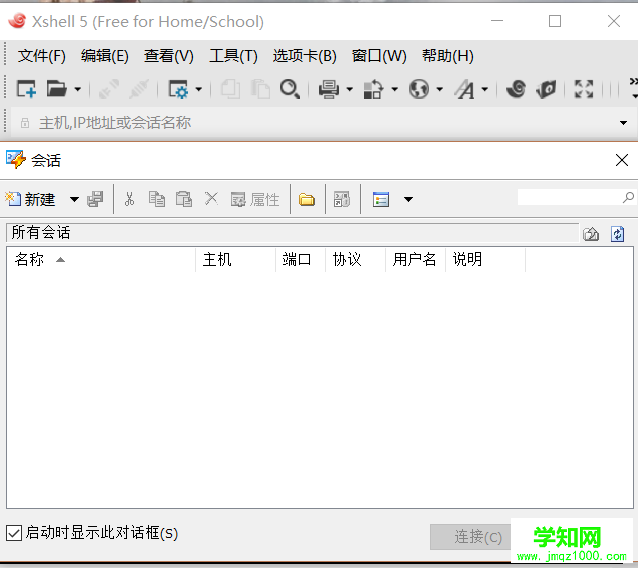The image size is (638, 568).
Task: Launch Xftp via the swirl icon
Action: (x=516, y=89)
